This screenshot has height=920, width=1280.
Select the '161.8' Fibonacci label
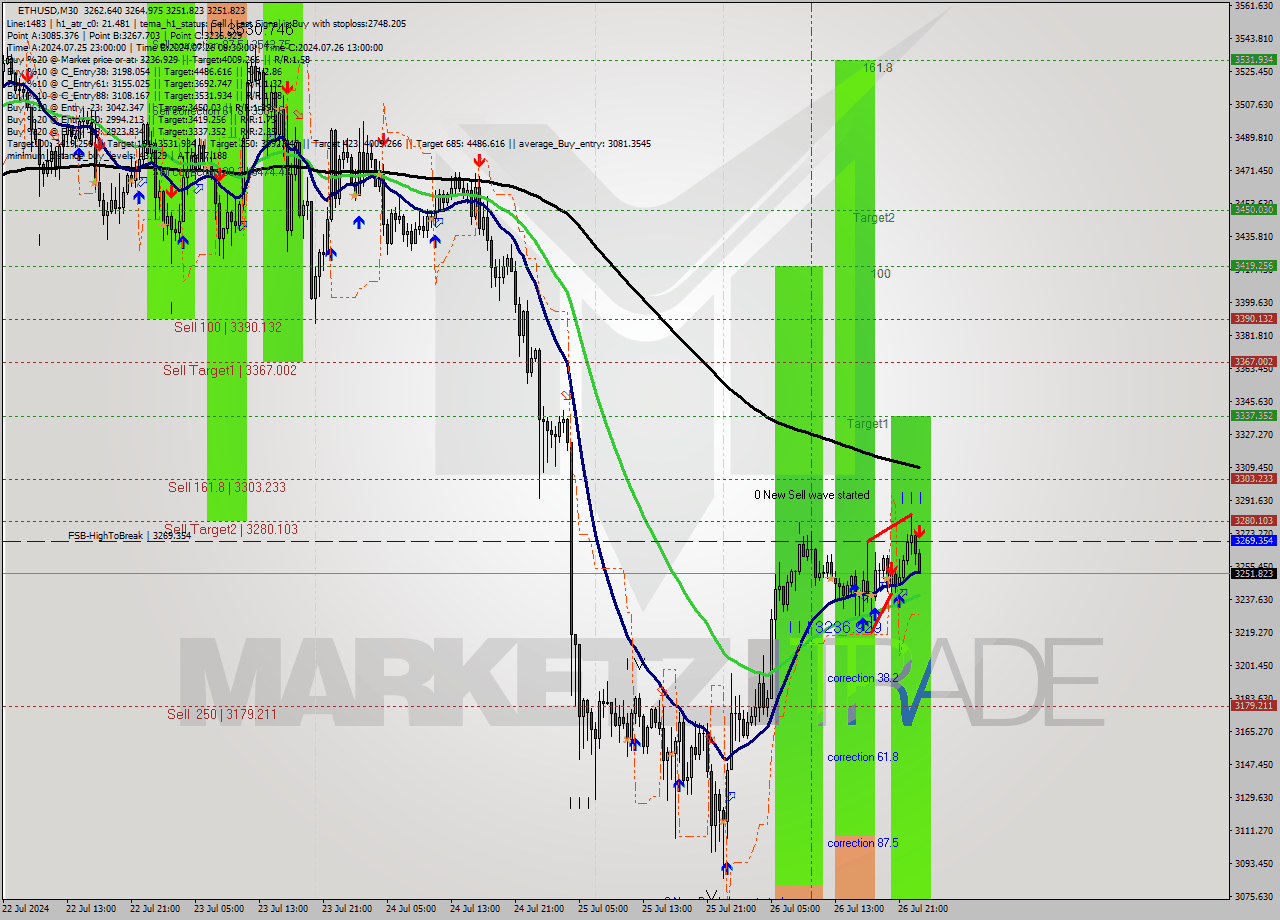pyautogui.click(x=878, y=68)
